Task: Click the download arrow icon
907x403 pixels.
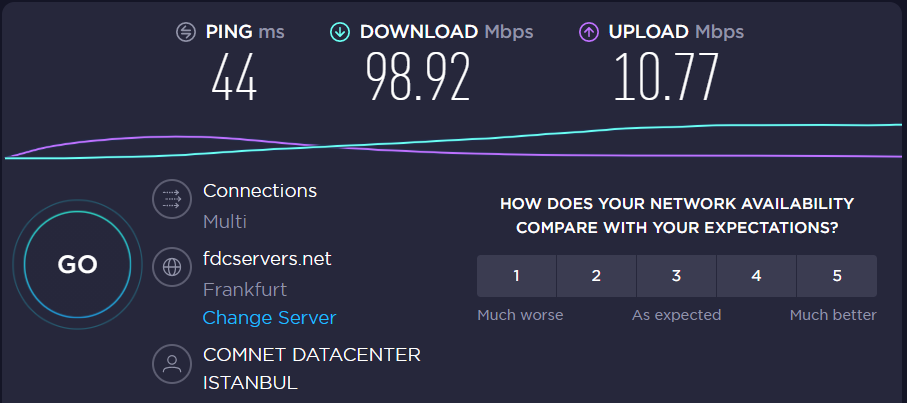Action: click(340, 32)
